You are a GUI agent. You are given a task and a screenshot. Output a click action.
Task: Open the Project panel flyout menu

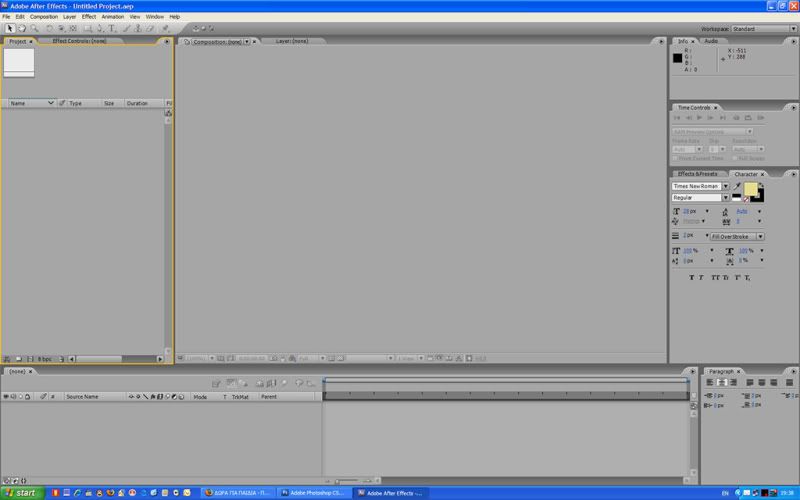click(166, 41)
